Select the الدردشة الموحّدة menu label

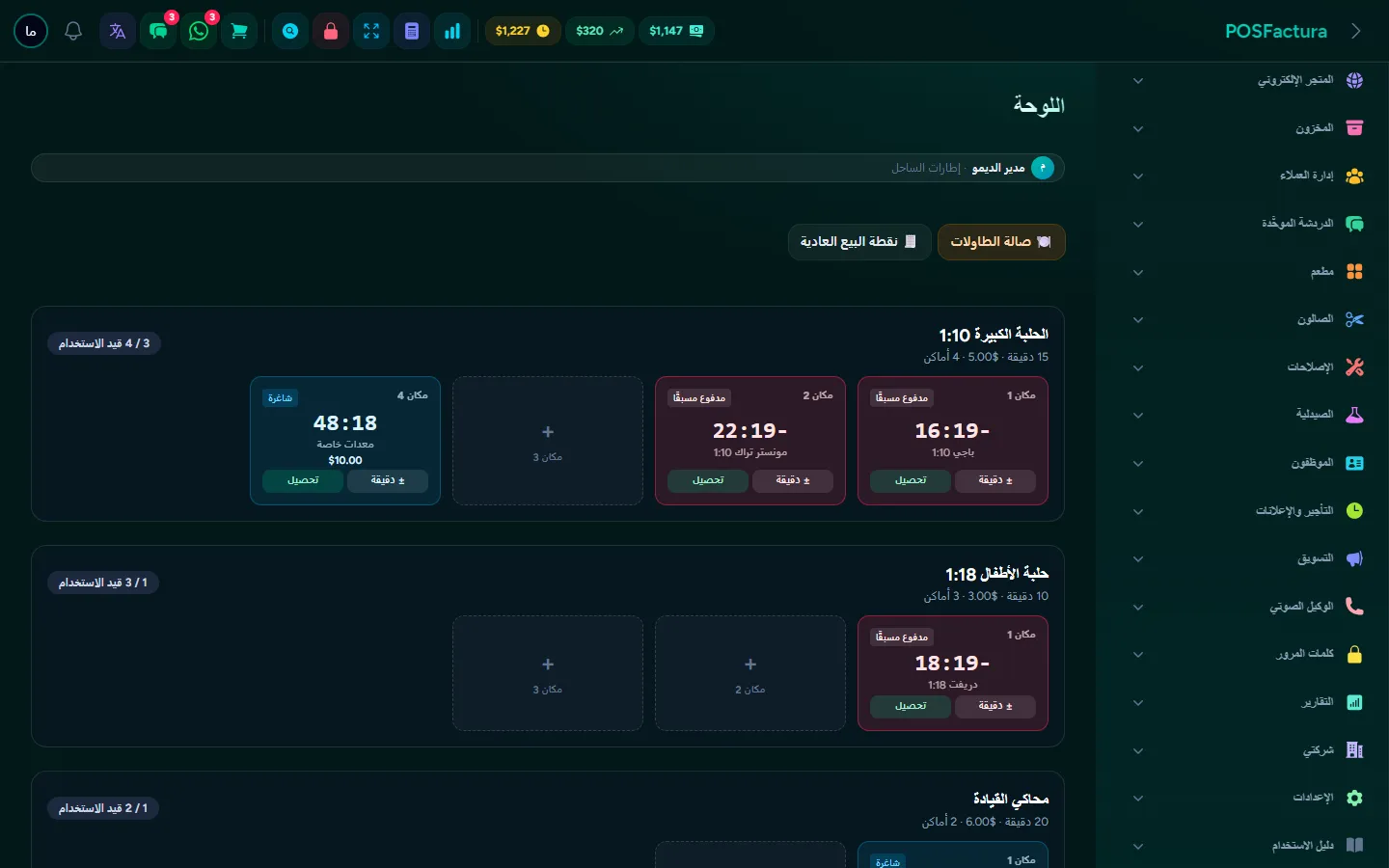pyautogui.click(x=1297, y=224)
